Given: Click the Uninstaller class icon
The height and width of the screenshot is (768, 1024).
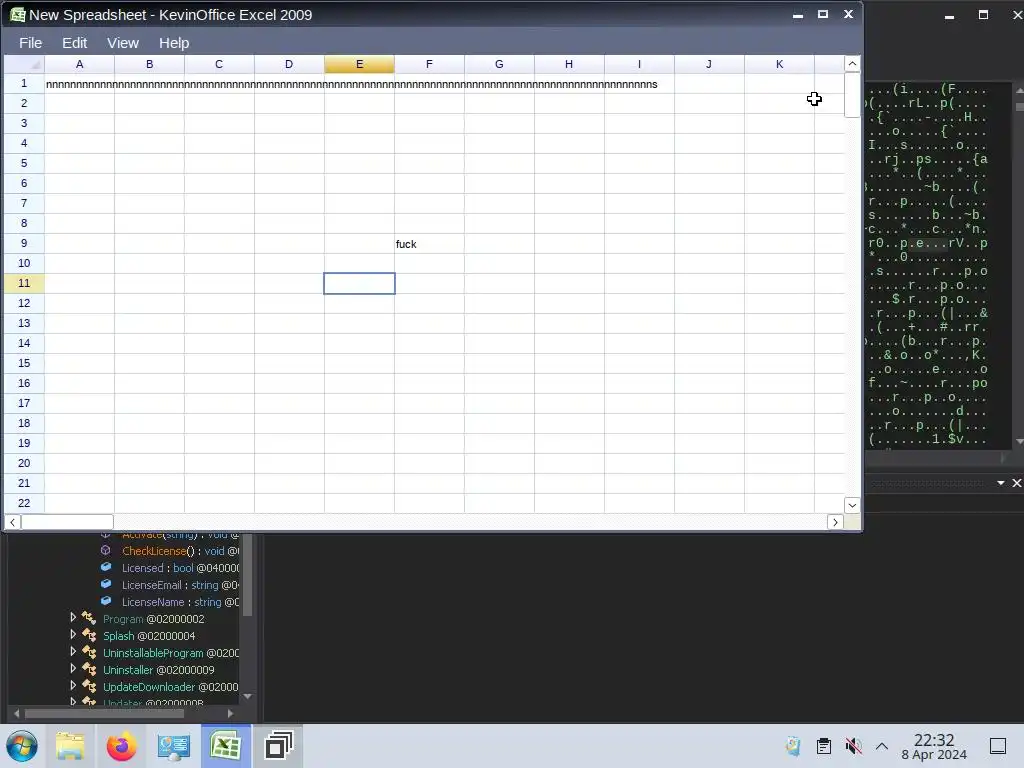Looking at the screenshot, I should [89, 669].
